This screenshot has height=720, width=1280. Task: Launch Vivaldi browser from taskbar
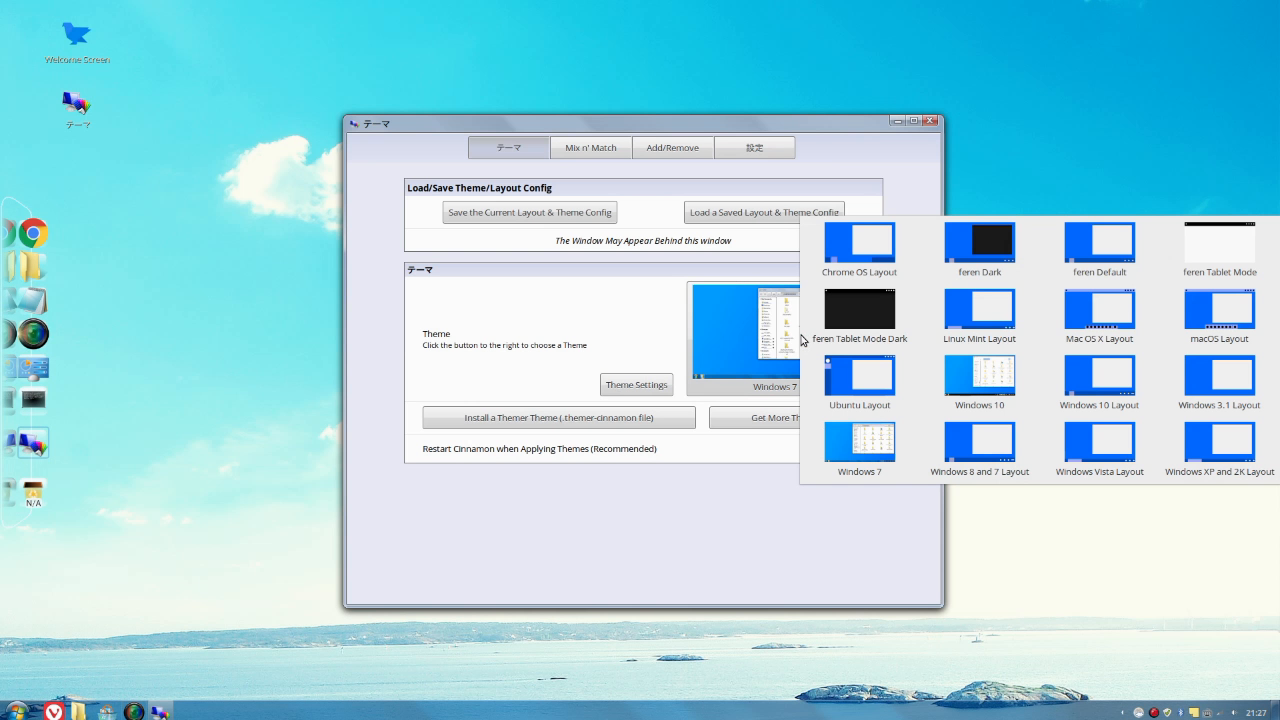[54, 711]
